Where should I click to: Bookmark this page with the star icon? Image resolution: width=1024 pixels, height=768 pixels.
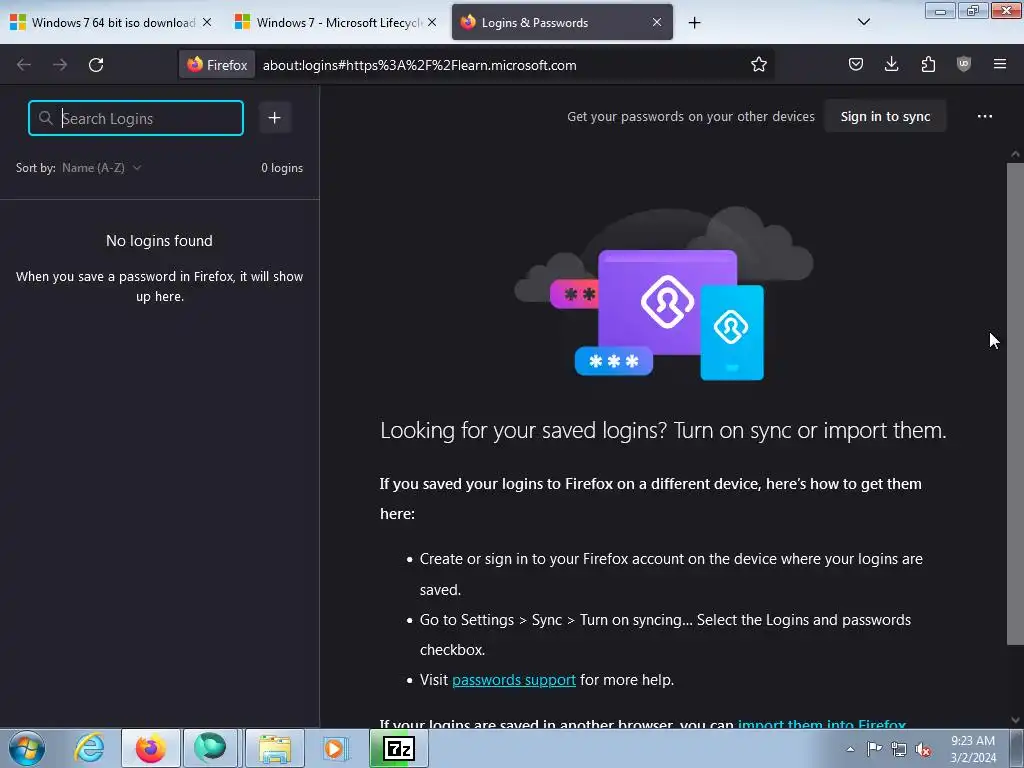point(758,65)
